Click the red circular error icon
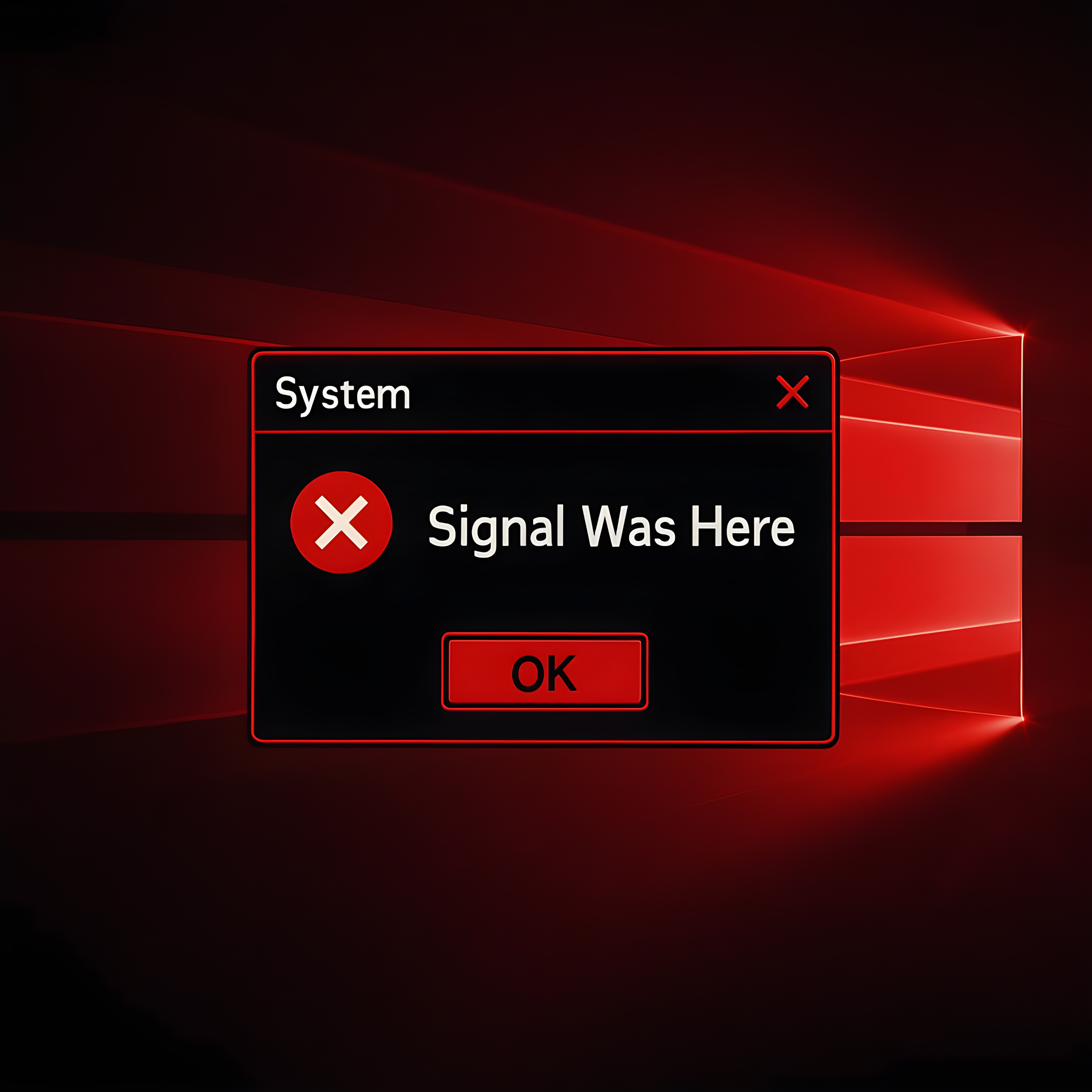 (x=341, y=522)
